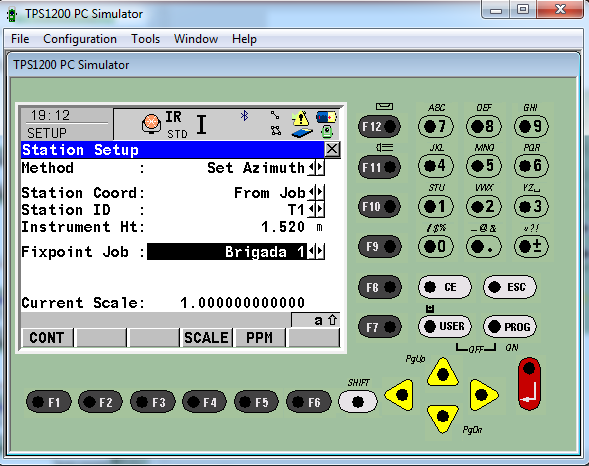Click the numeric key 1 STU

tap(436, 206)
